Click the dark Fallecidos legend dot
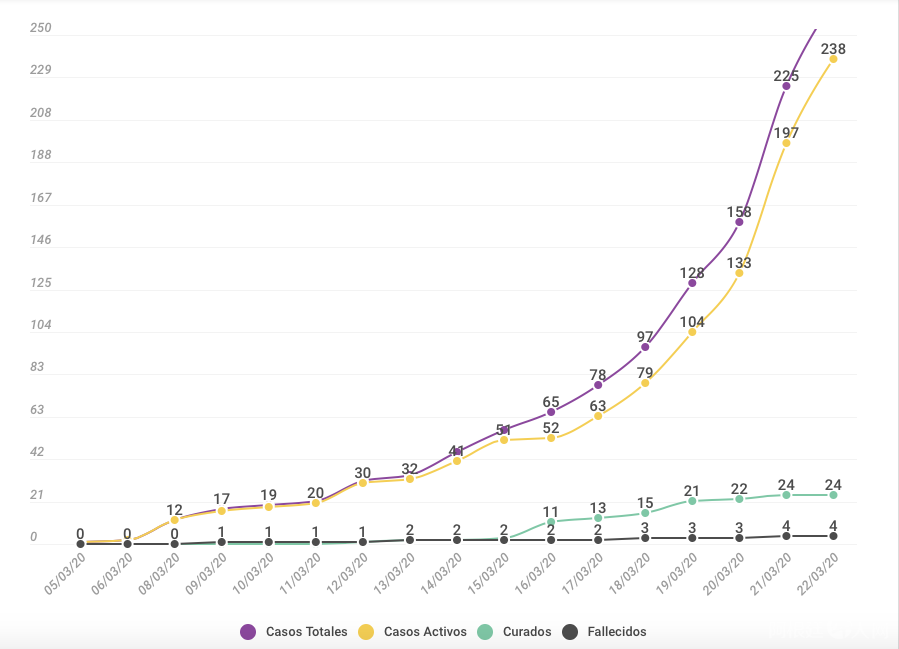 (x=571, y=632)
